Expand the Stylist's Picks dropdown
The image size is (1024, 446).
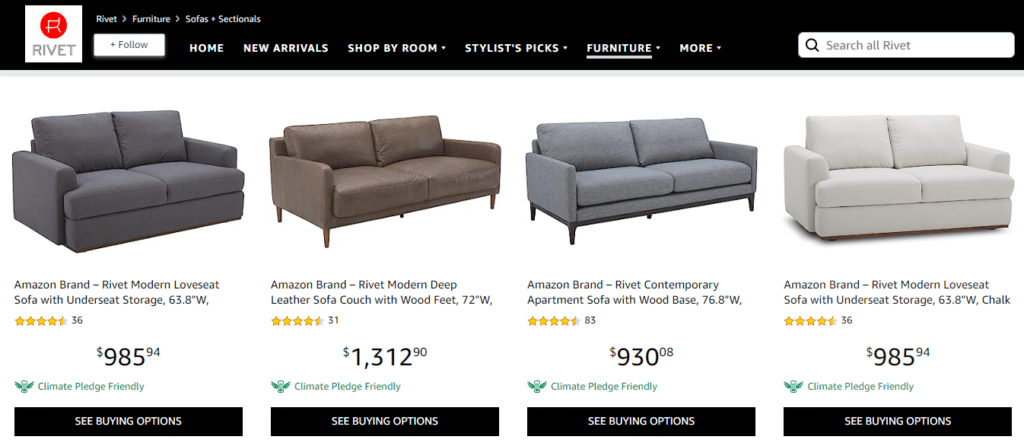[516, 48]
